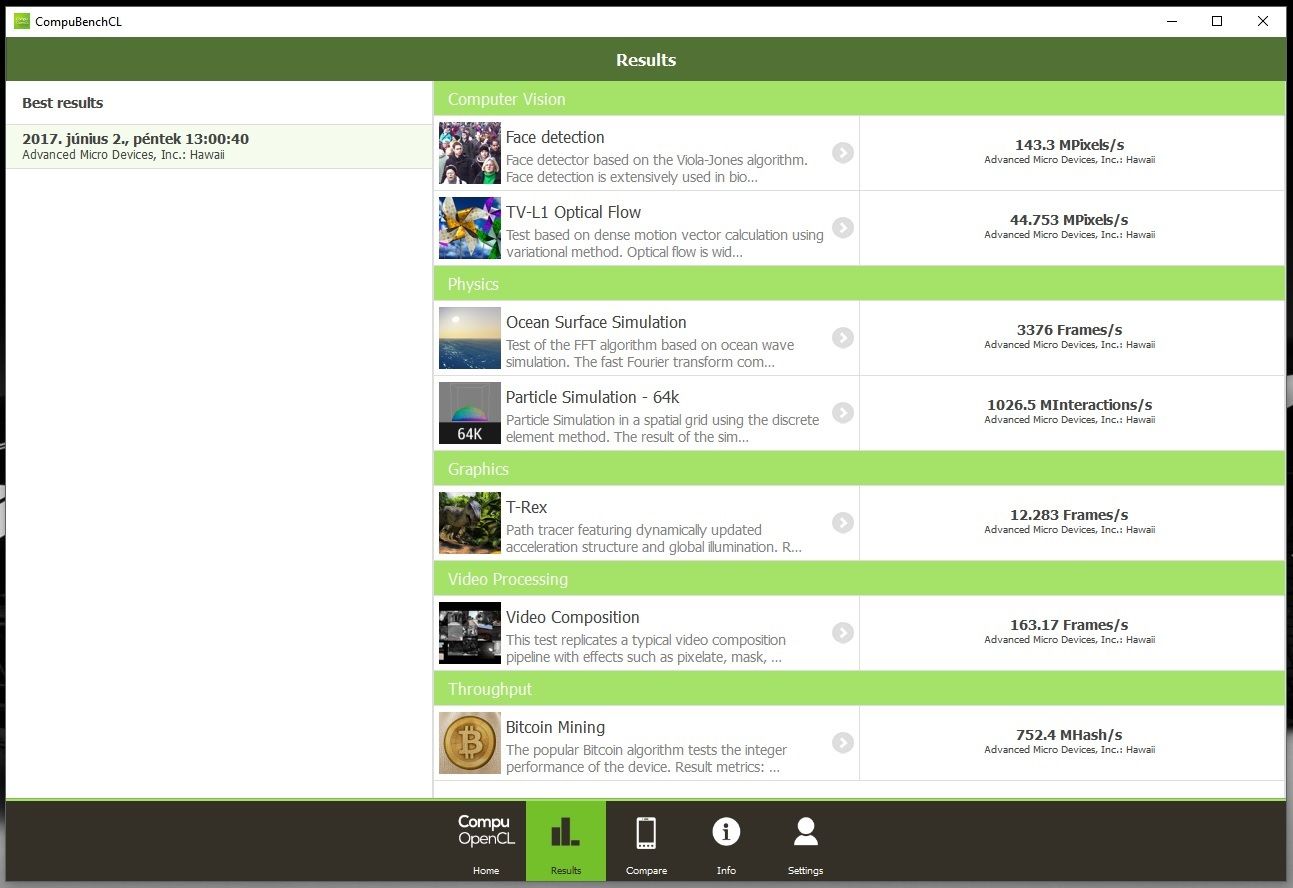Viewport: 1293px width, 888px height.
Task: Click the Ocean Surface Simulation thumbnail
Action: (470, 338)
